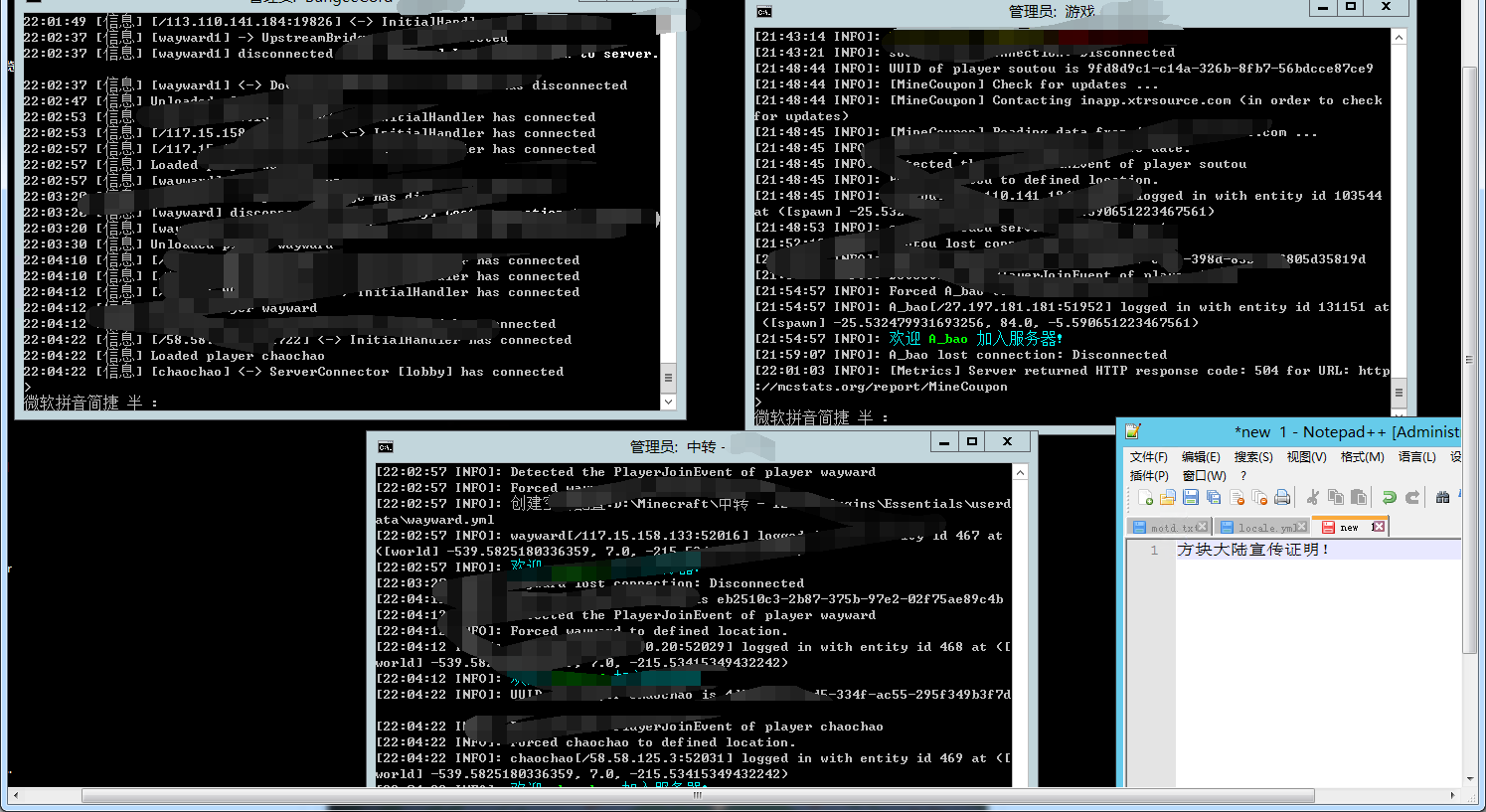Click the cmd icon of 中转 console window
The height and width of the screenshot is (812, 1486).
(x=386, y=447)
